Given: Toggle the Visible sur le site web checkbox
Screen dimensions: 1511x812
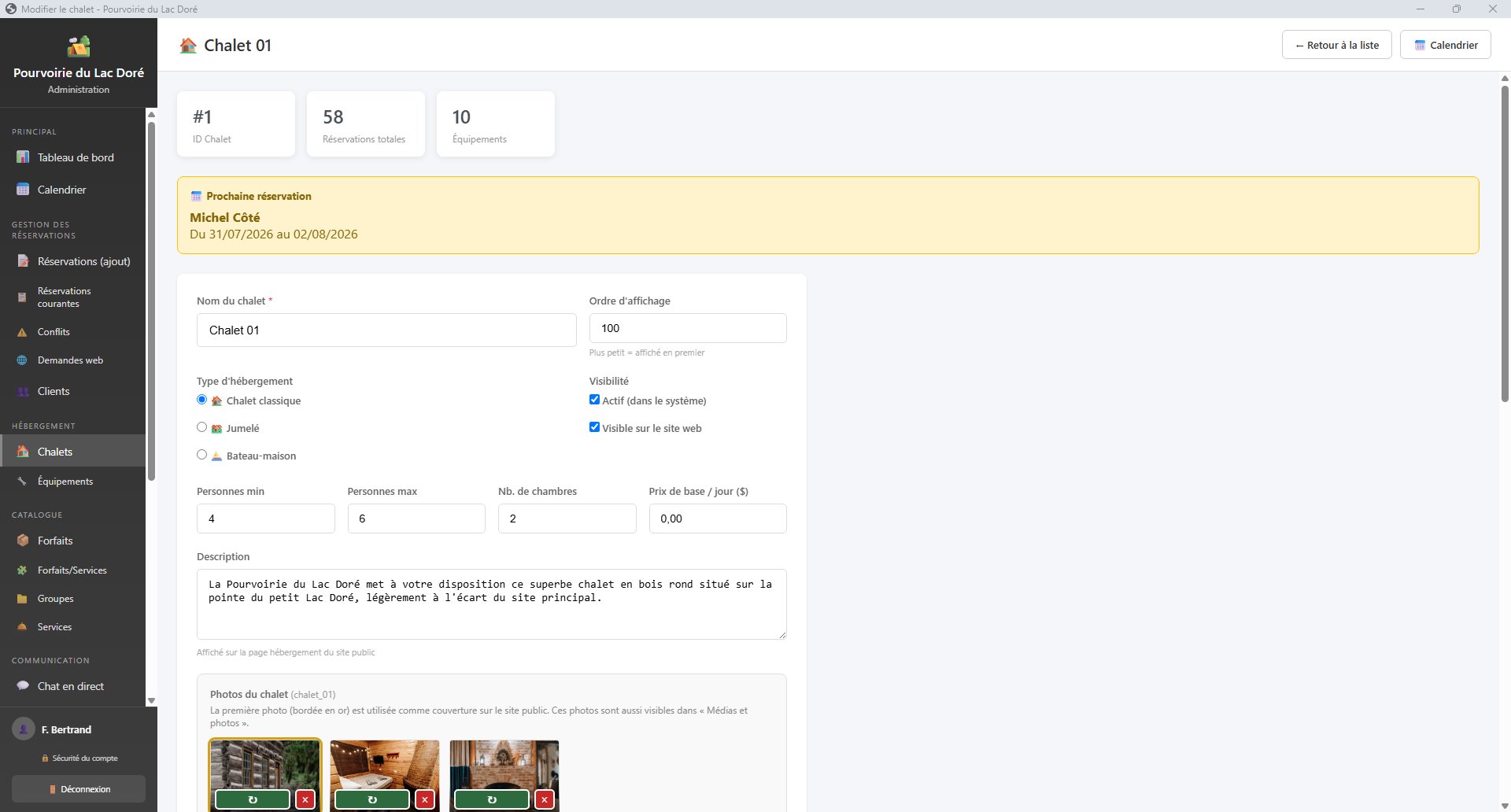Looking at the screenshot, I should tap(595, 427).
